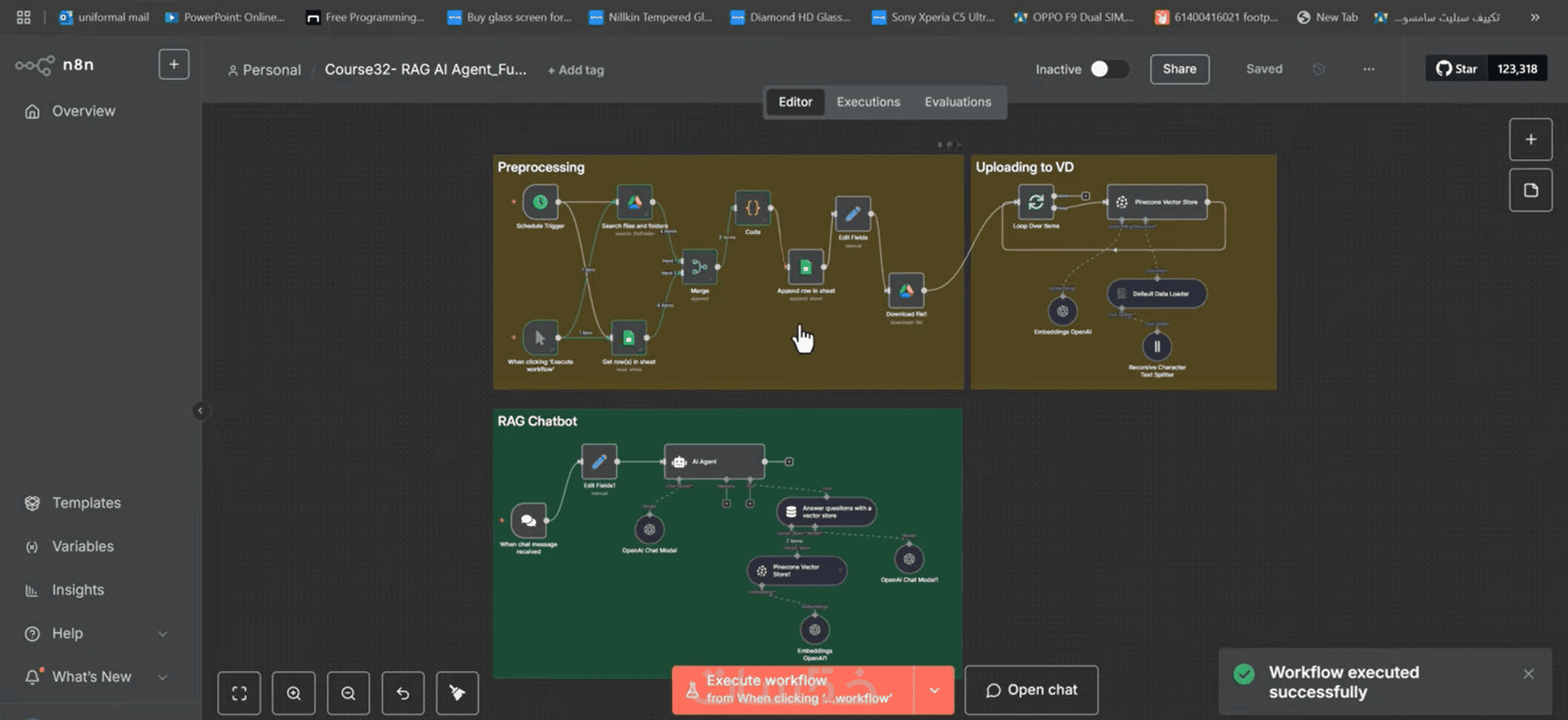Image resolution: width=1568 pixels, height=720 pixels.
Task: Click the tidy up workflow button
Action: coord(457,693)
